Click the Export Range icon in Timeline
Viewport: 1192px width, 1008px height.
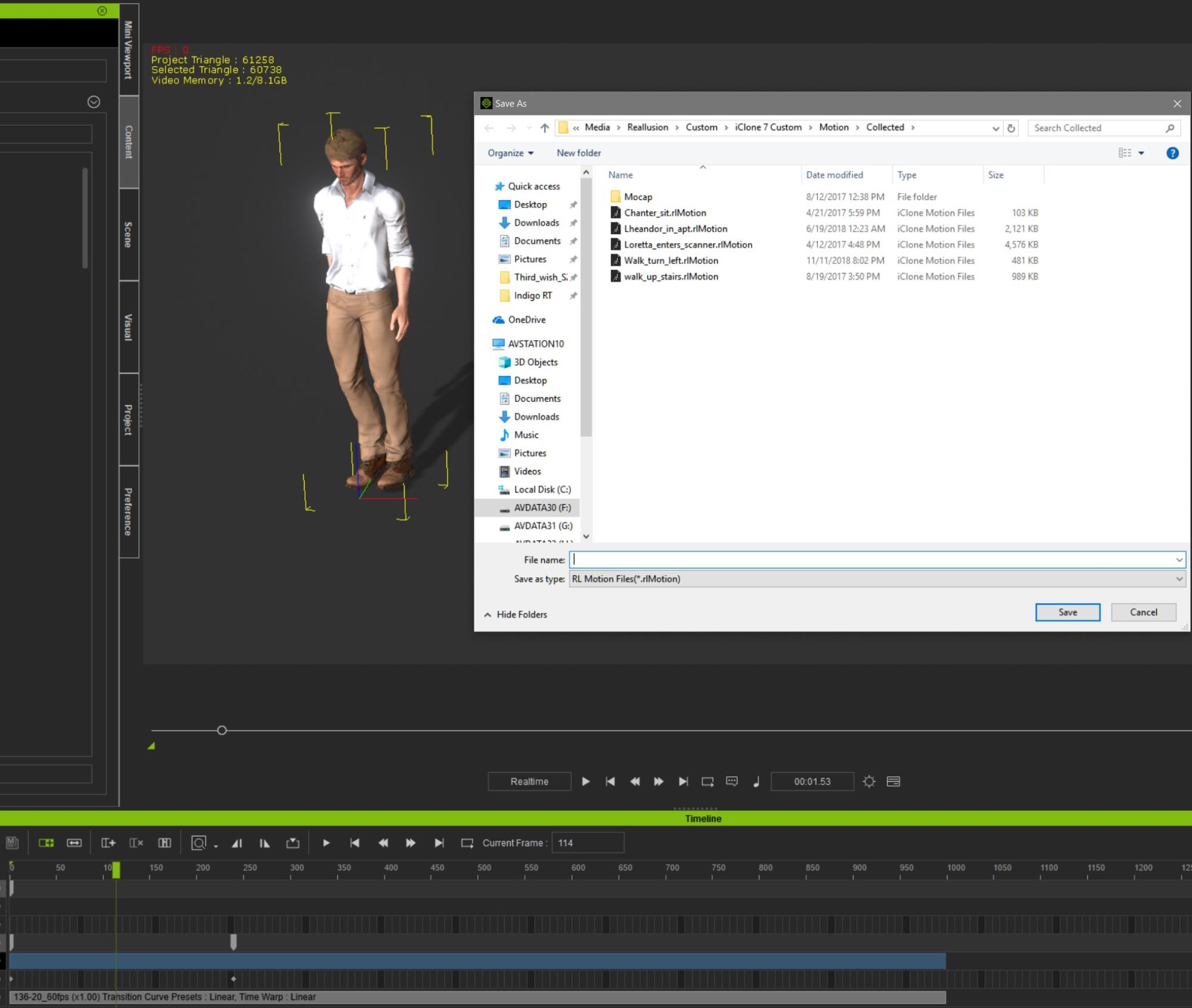(x=293, y=843)
